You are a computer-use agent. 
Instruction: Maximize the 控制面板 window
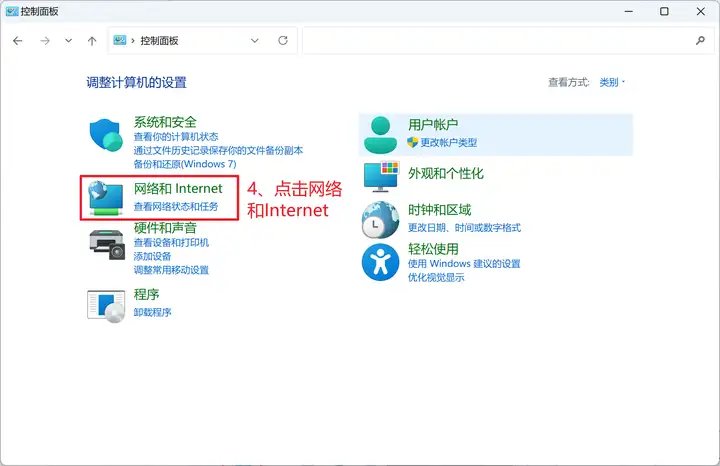(664, 11)
